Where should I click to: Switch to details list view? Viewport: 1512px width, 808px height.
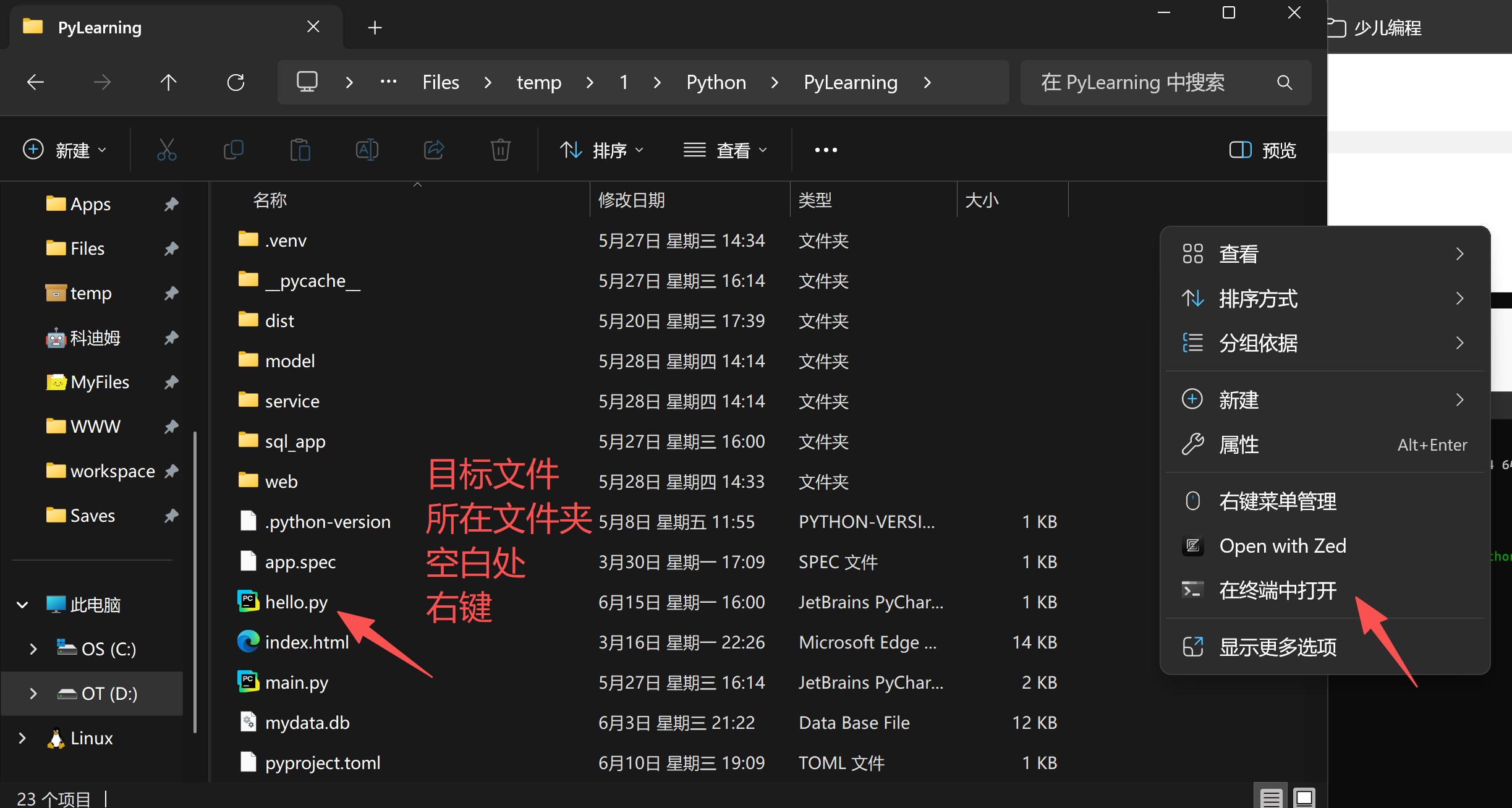tap(1271, 797)
